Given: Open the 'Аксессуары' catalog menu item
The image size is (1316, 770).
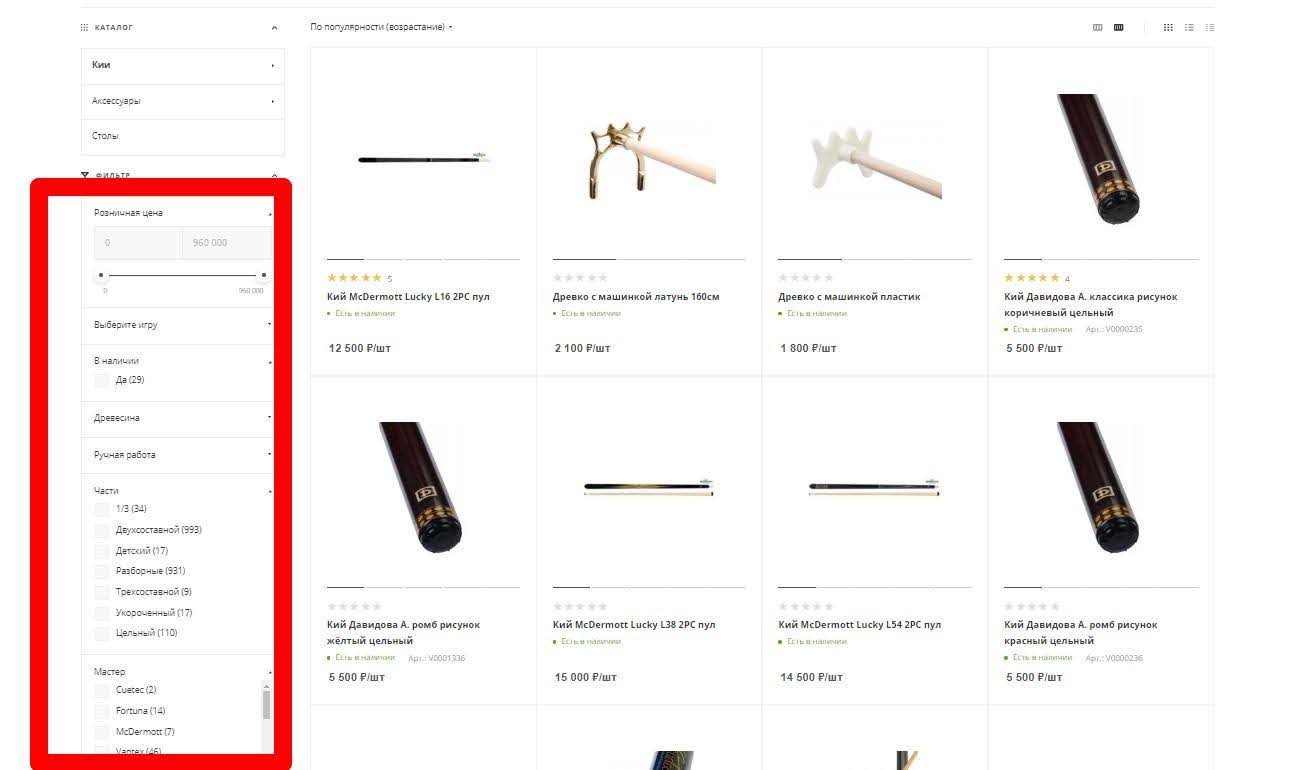Looking at the screenshot, I should pos(182,101).
